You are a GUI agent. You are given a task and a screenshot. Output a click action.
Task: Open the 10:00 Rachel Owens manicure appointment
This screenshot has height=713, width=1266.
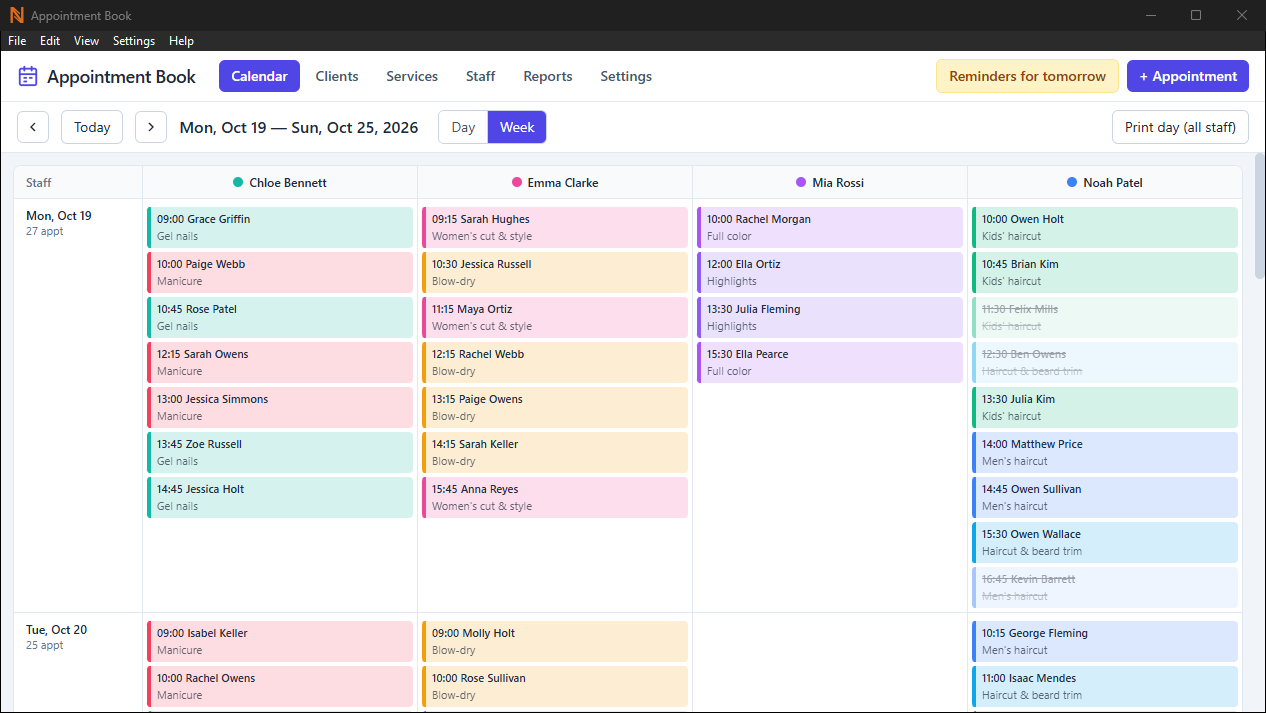click(x=280, y=686)
